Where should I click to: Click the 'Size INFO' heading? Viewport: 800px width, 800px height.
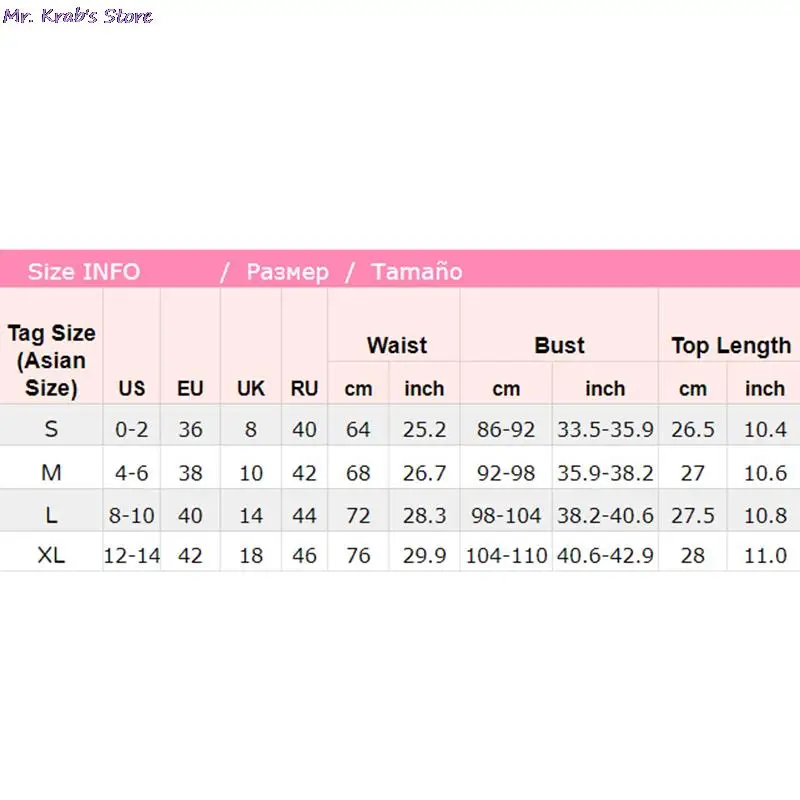pyautogui.click(x=84, y=271)
